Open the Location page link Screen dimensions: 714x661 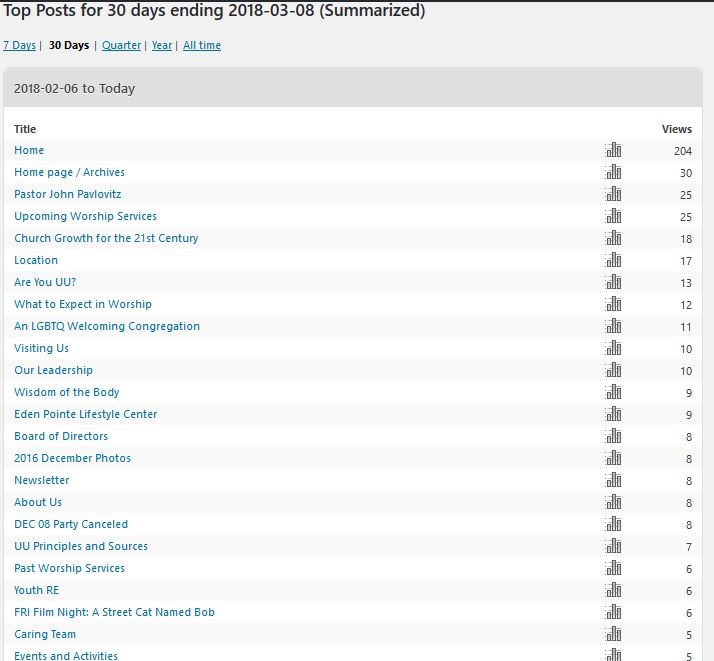click(x=36, y=260)
